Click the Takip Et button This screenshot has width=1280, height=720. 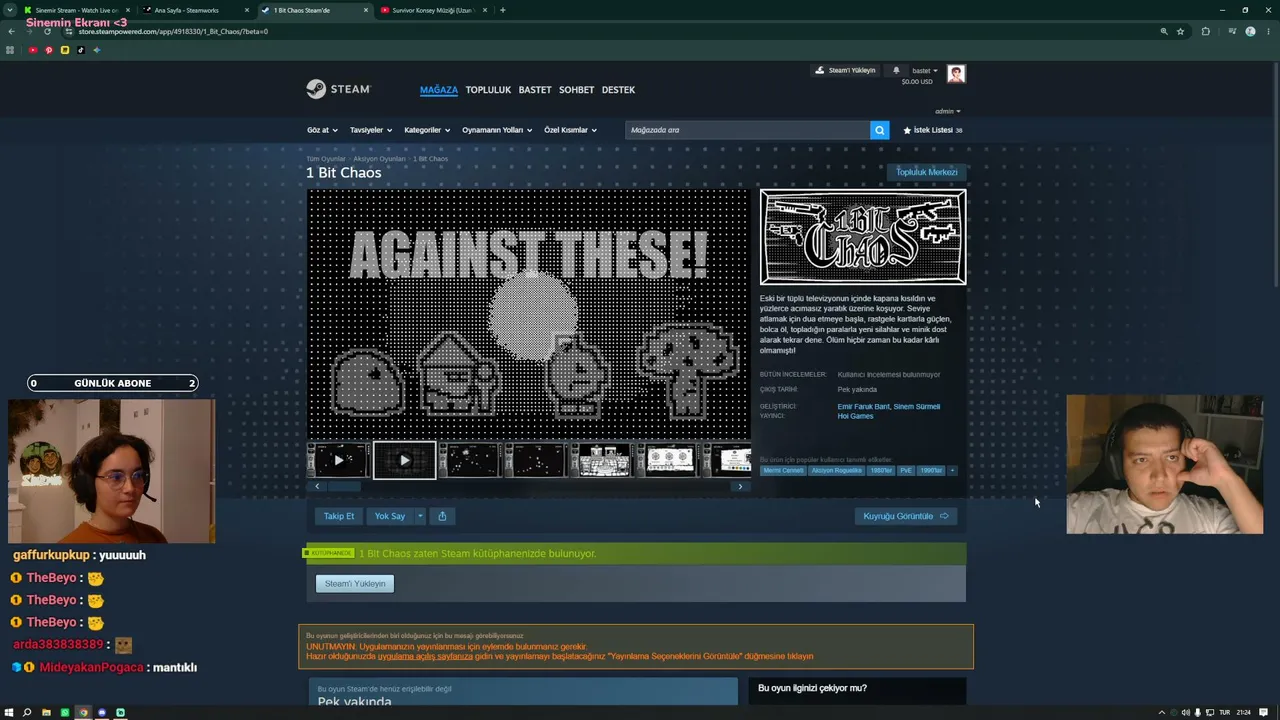click(x=339, y=516)
